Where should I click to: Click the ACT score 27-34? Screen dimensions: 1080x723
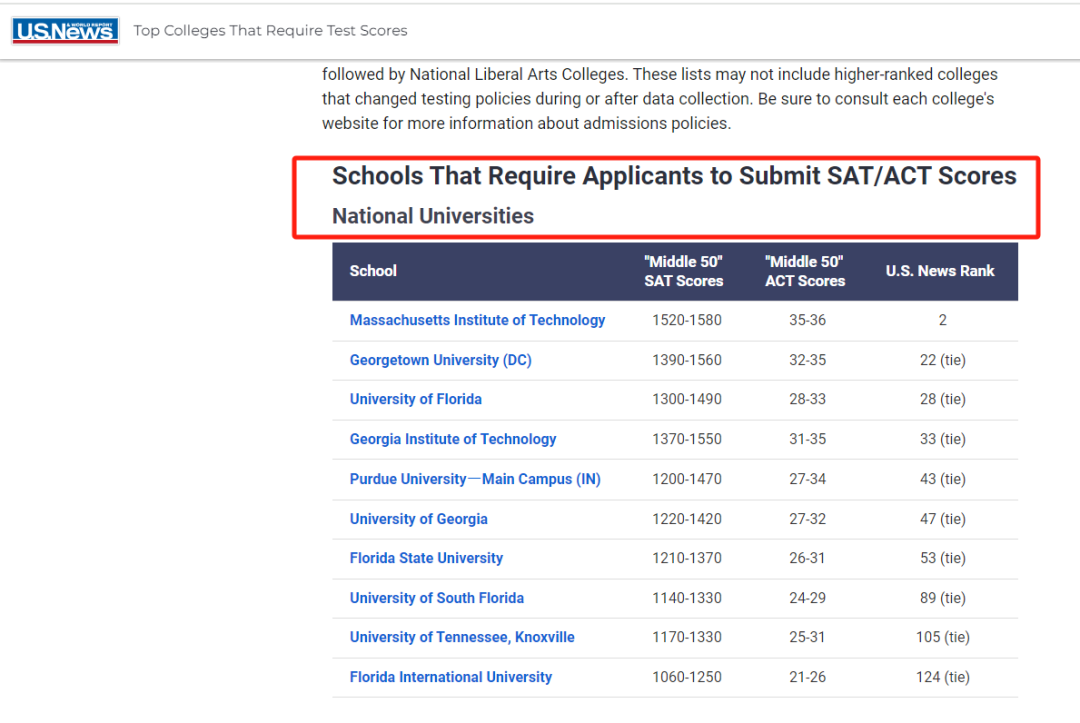(x=807, y=479)
